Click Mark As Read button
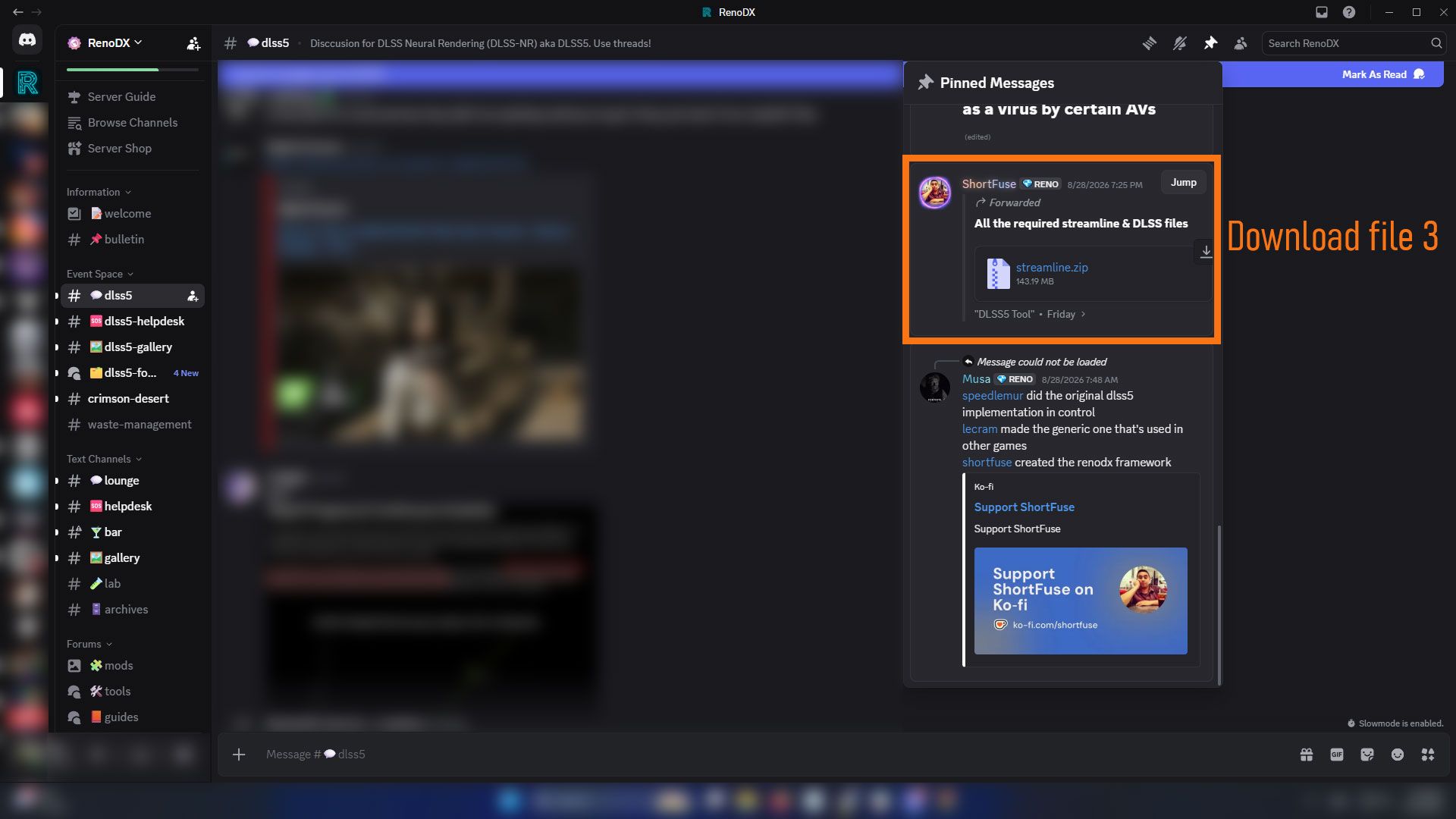 1383,74
